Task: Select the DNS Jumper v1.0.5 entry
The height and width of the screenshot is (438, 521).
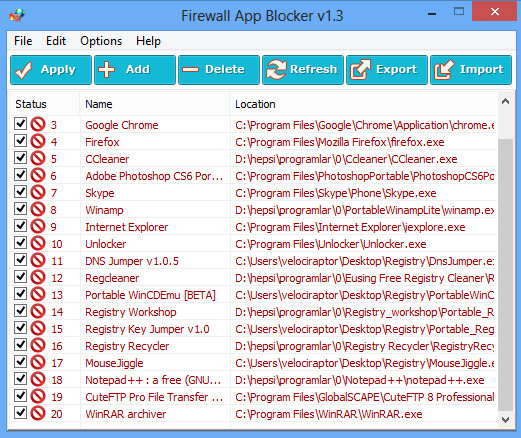Action: (132, 261)
